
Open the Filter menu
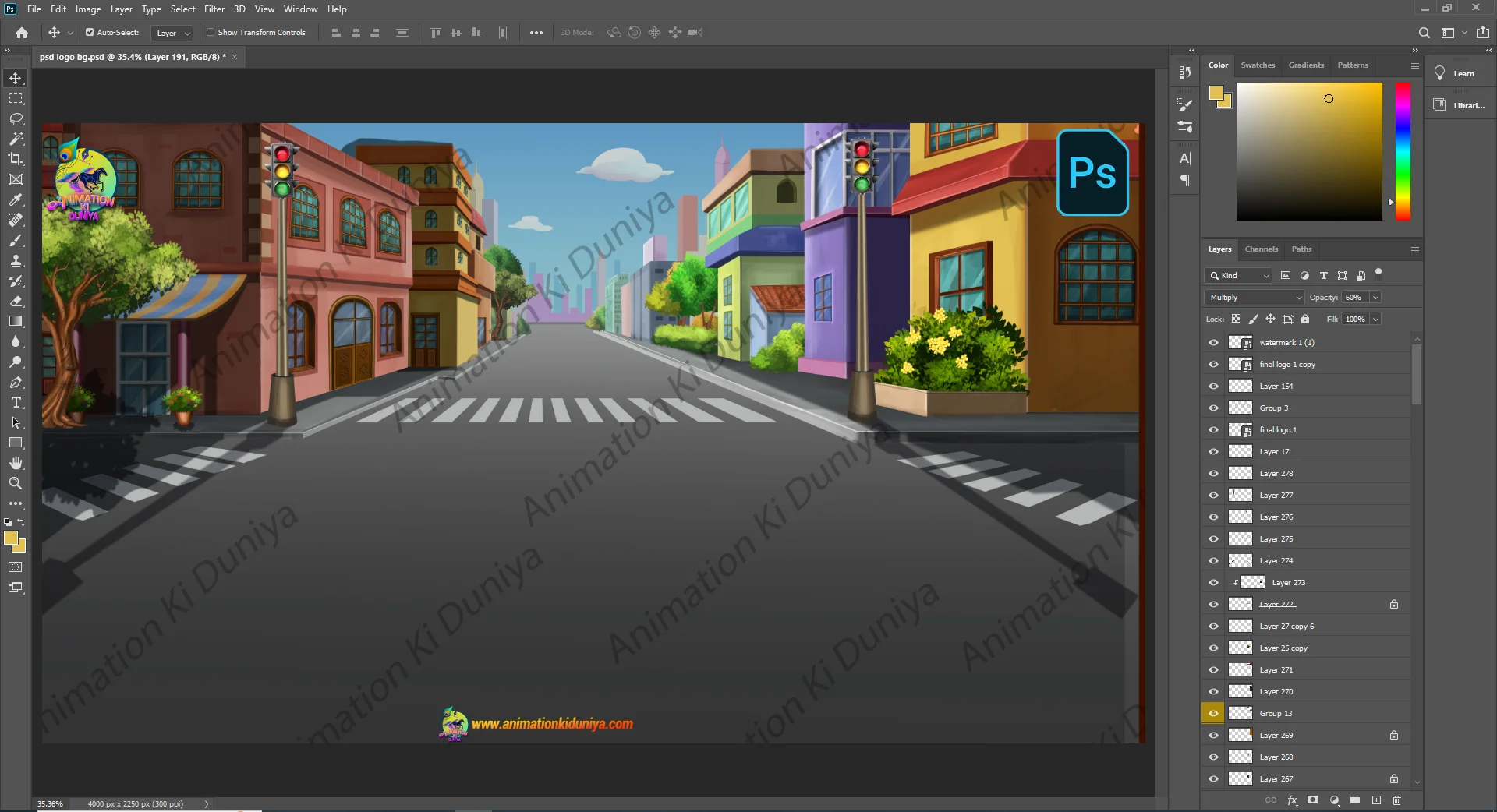click(x=214, y=9)
